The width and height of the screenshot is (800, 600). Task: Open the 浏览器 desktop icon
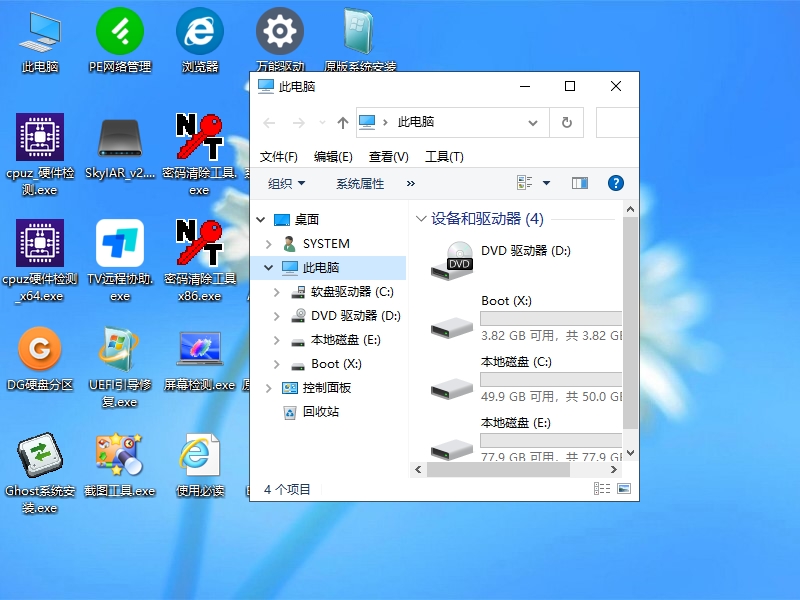click(200, 42)
